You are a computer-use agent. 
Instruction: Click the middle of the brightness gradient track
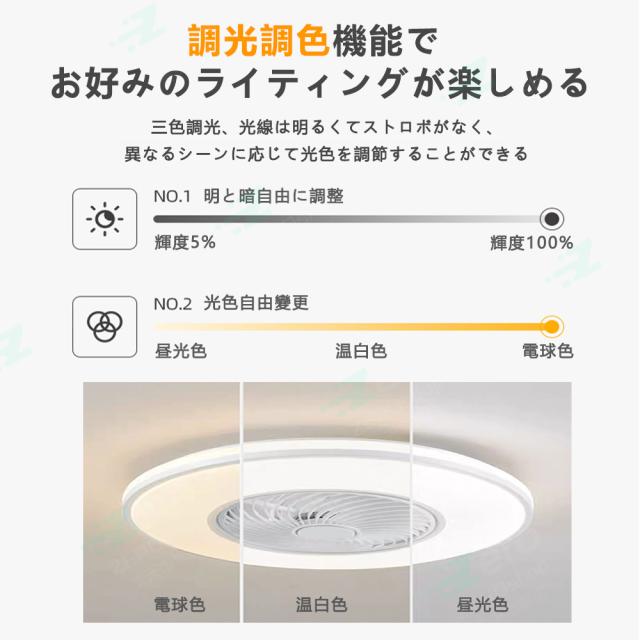click(353, 219)
